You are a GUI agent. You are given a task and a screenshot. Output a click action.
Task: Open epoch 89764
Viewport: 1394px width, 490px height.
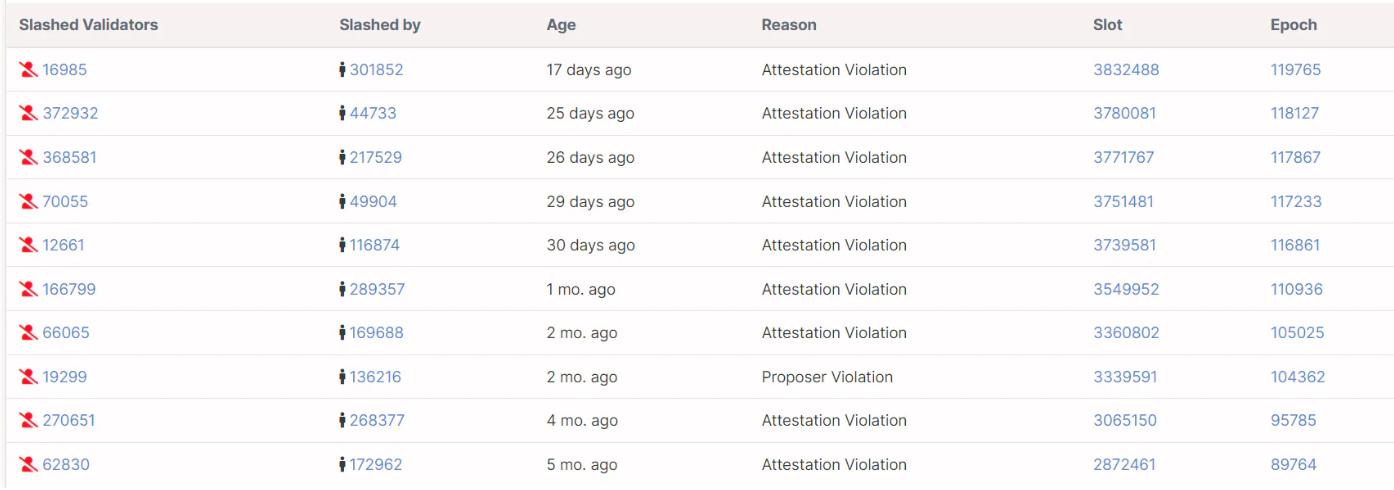(x=1293, y=465)
